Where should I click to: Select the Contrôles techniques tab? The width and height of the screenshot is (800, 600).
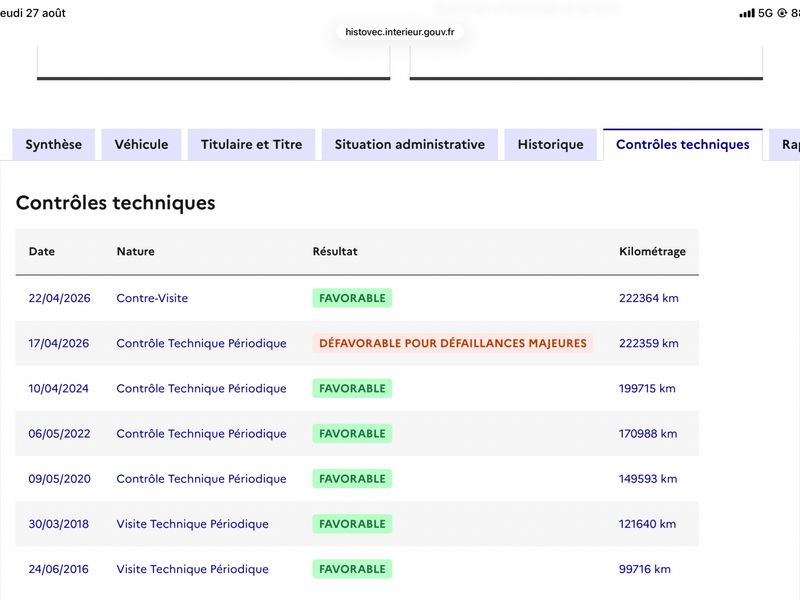click(x=683, y=144)
